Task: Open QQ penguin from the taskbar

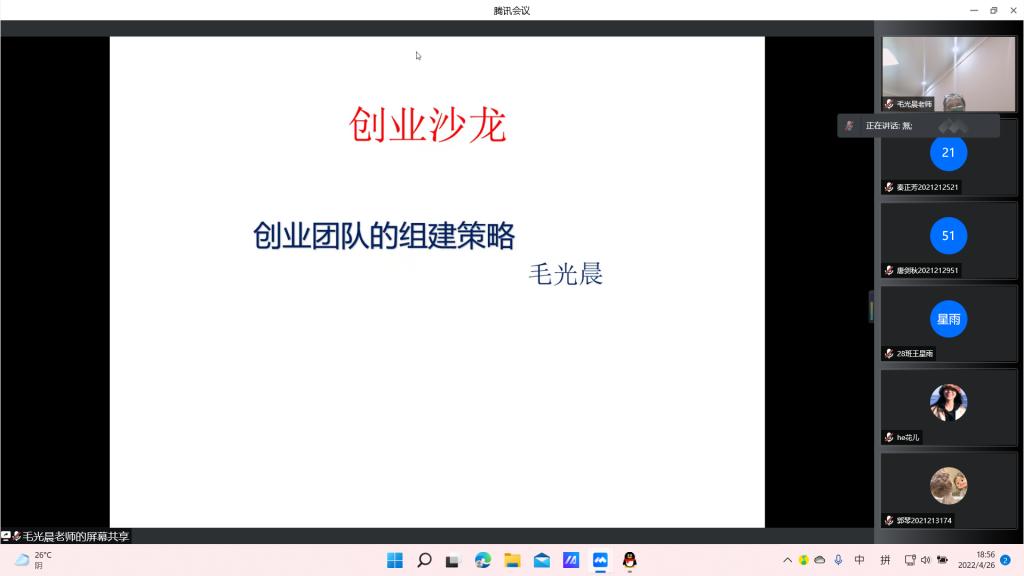Action: [629, 560]
